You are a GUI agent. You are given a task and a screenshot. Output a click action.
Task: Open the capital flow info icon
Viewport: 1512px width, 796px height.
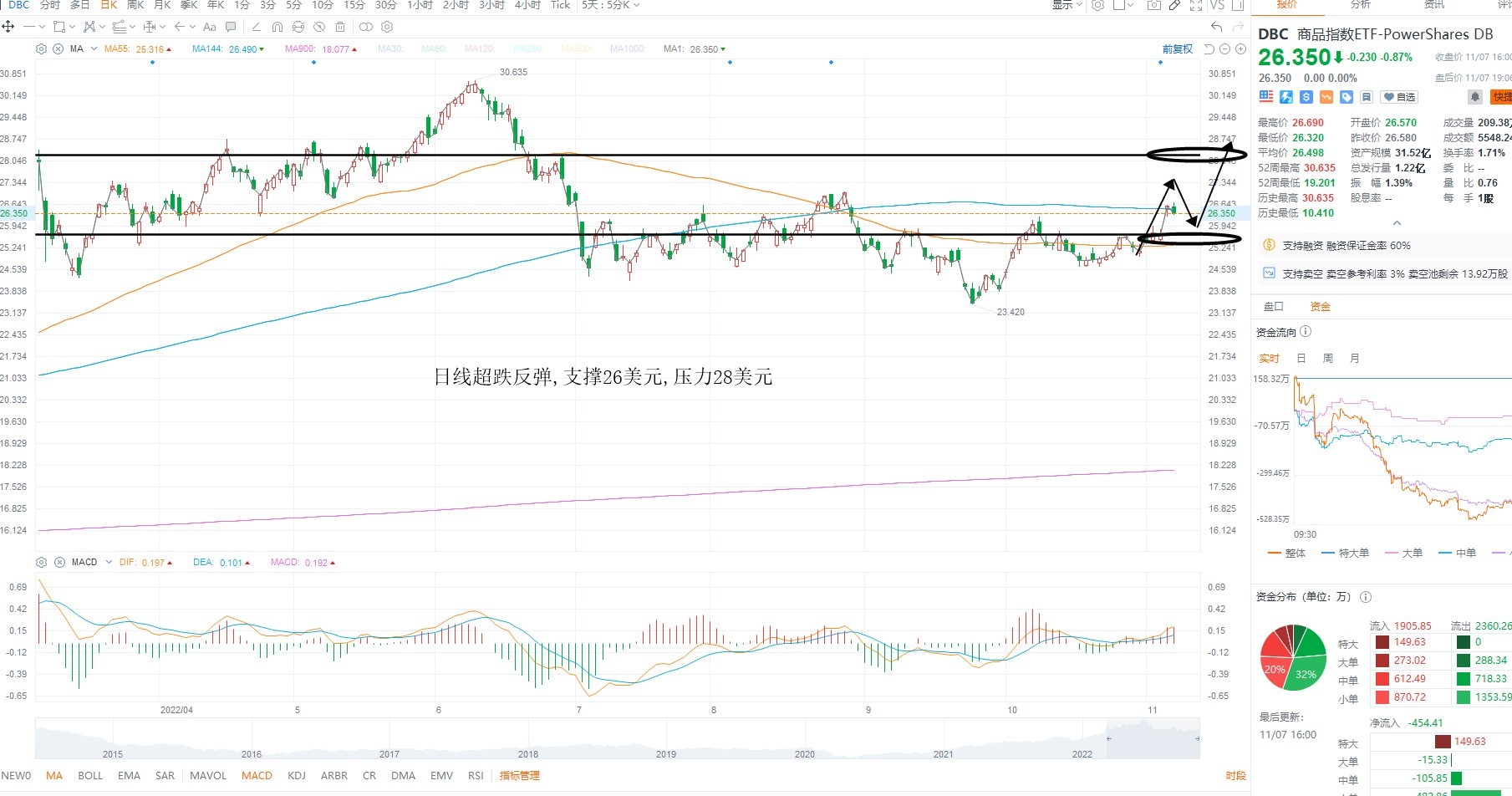coord(1306,332)
